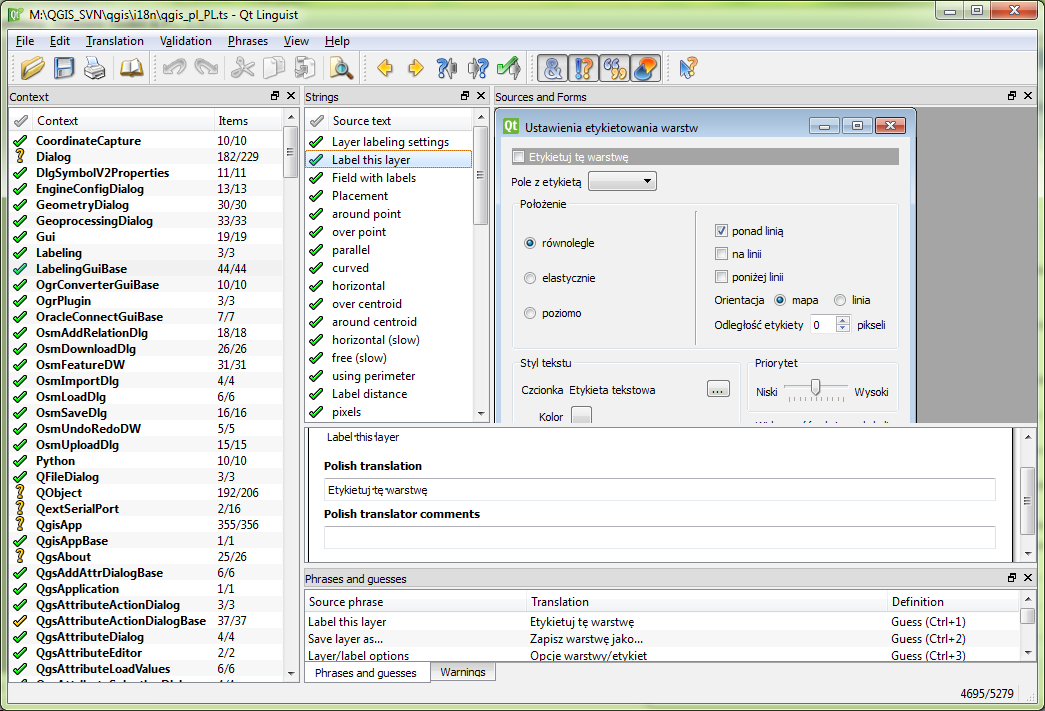Click the What's This help icon
Viewport: 1045px width, 711px height.
688,68
